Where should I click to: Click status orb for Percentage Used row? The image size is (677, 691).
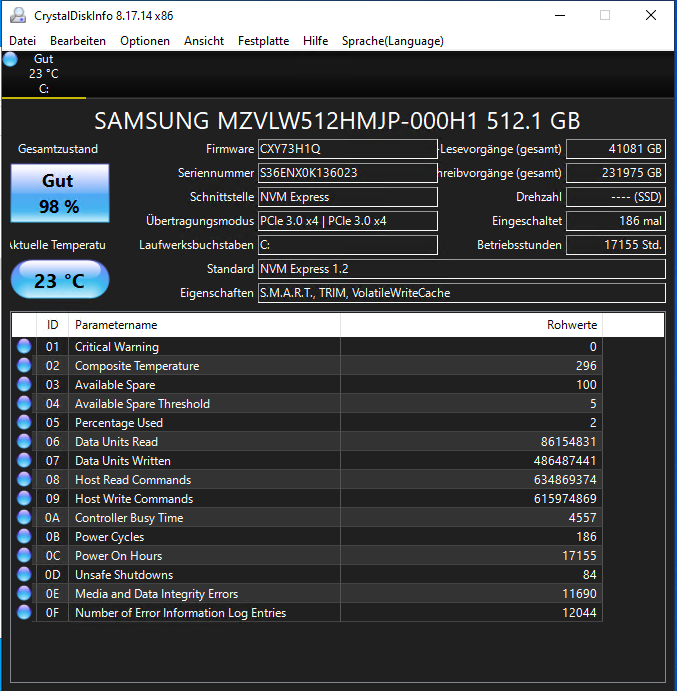tap(24, 422)
